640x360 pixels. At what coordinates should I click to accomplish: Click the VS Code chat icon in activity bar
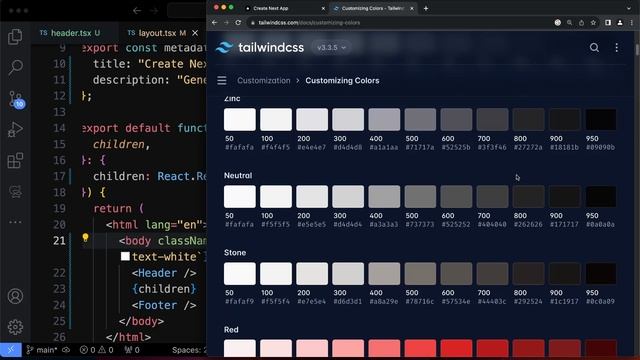coord(15,192)
